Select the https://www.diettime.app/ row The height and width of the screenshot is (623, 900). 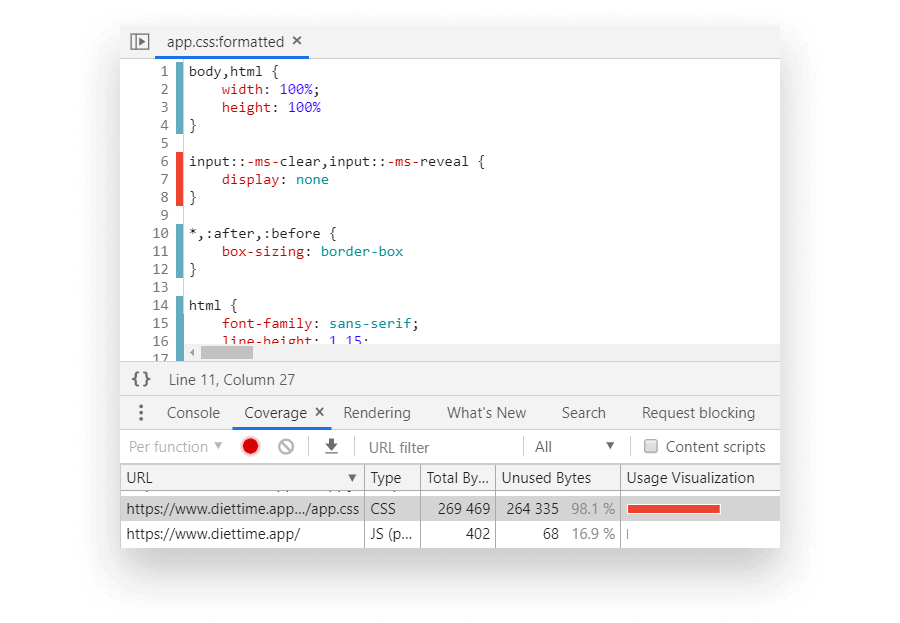point(450,534)
